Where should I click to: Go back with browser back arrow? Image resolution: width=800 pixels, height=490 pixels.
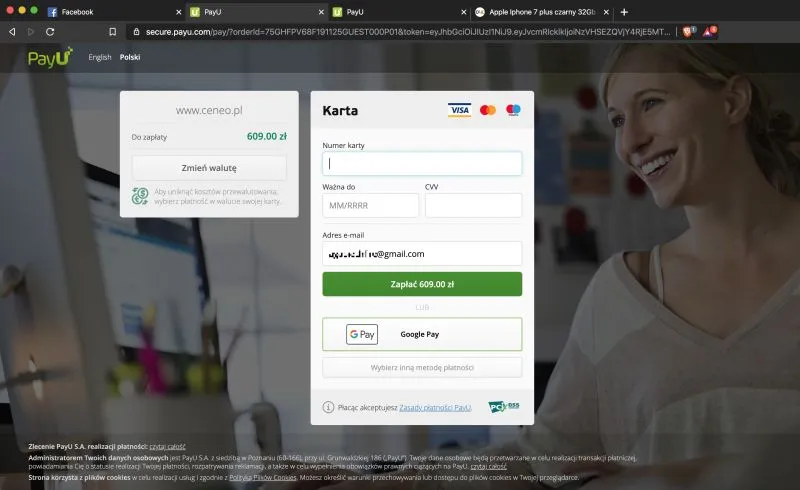[12, 32]
